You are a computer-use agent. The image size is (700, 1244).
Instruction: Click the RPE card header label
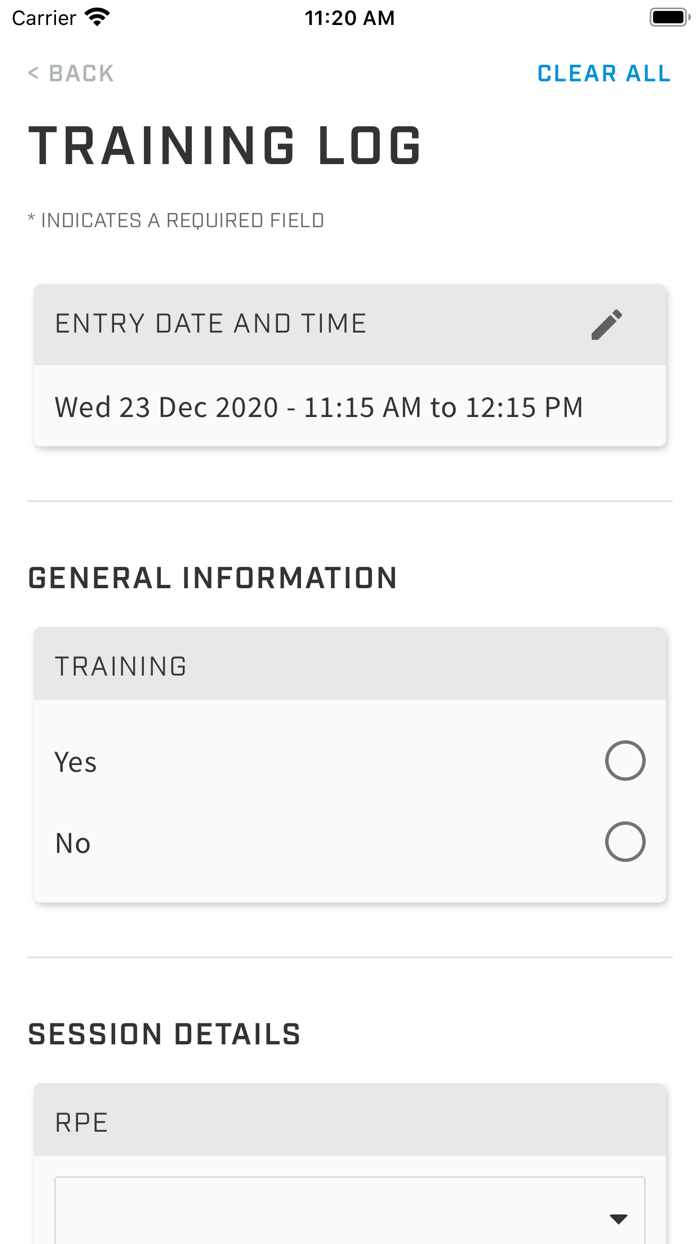(82, 1122)
